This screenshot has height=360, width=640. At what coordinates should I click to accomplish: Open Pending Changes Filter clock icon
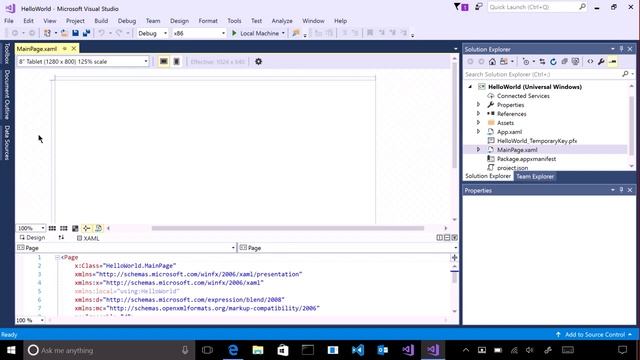coord(526,62)
